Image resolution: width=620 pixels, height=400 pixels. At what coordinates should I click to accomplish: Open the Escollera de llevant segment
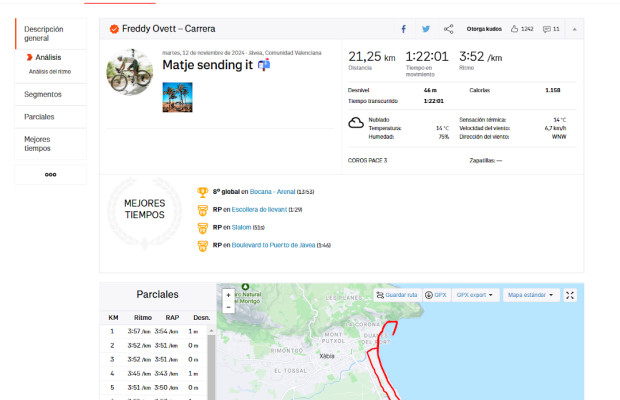(258, 209)
